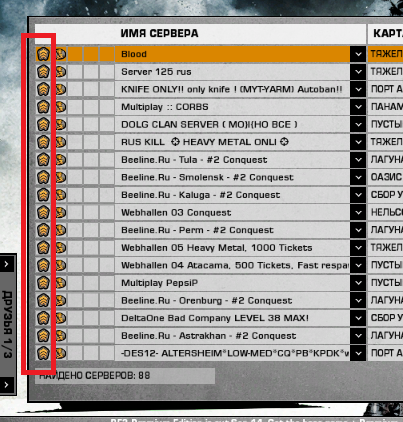This screenshot has width=403, height=422.
Task: Click rank badge for -DES12- ALTERSHEIM server
Action: (43, 353)
